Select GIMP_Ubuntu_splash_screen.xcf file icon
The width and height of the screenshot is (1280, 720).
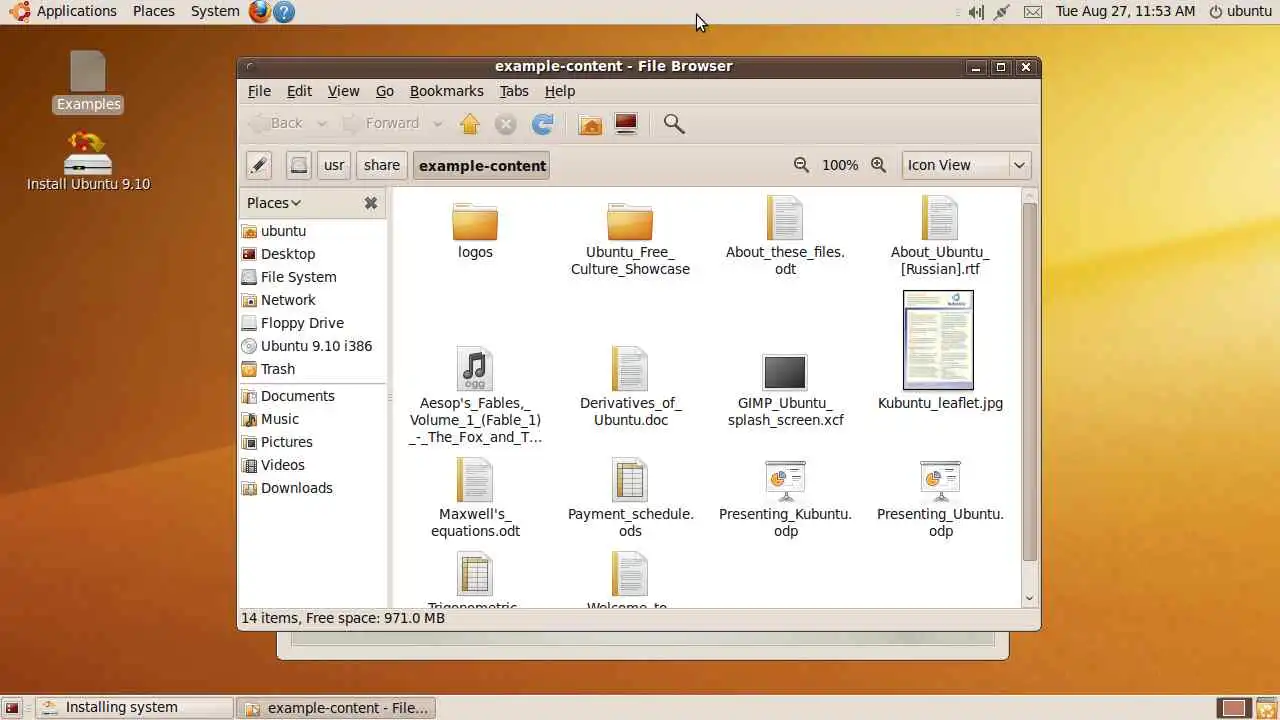click(x=785, y=372)
